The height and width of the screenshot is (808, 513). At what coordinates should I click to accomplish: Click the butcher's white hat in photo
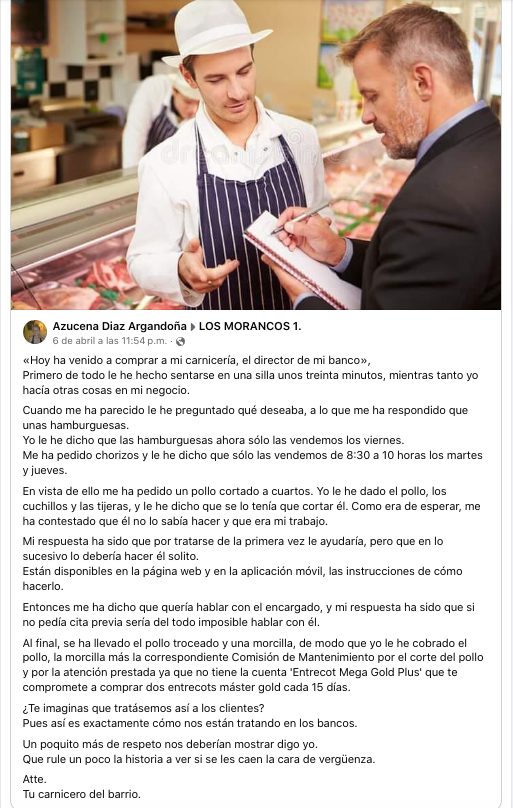(x=215, y=32)
